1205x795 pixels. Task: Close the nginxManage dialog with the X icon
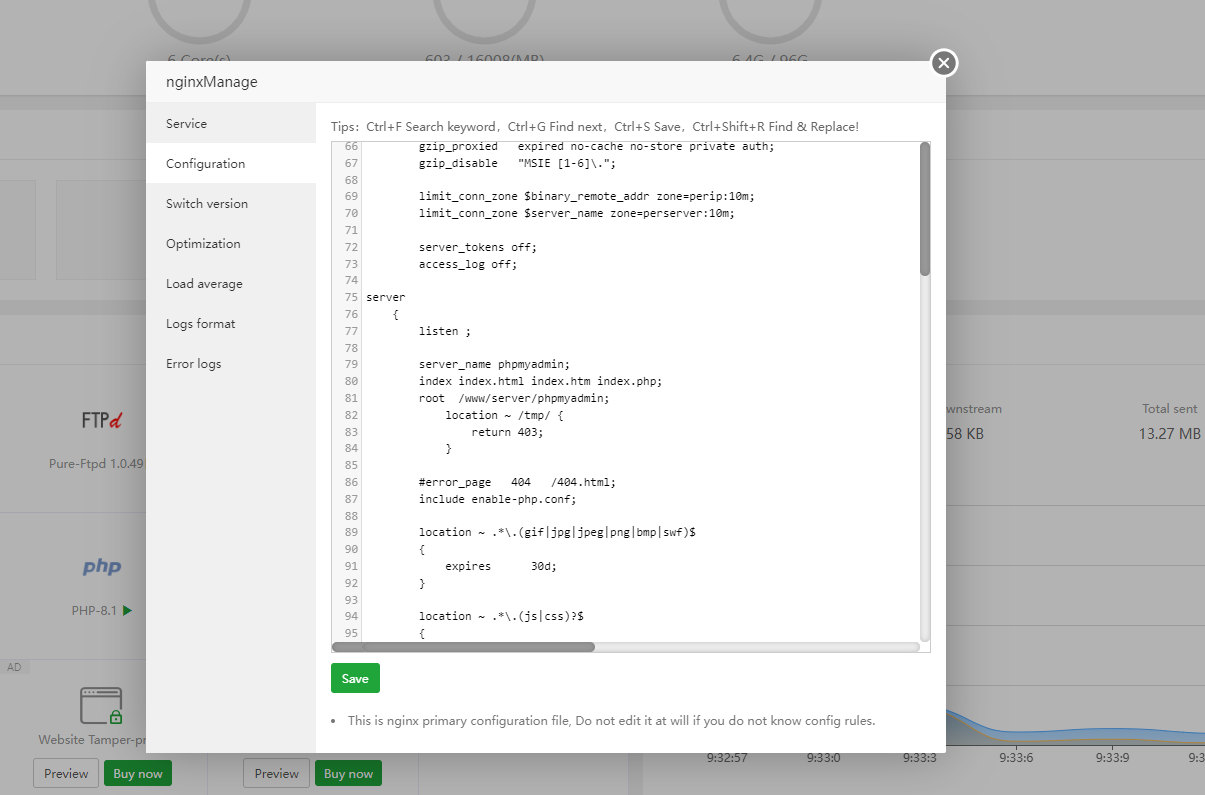click(944, 63)
